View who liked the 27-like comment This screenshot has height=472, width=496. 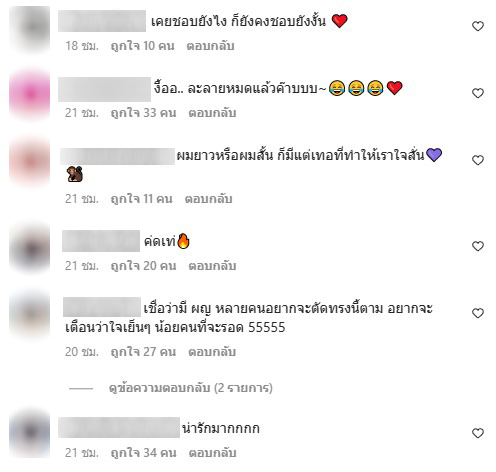[143, 352]
